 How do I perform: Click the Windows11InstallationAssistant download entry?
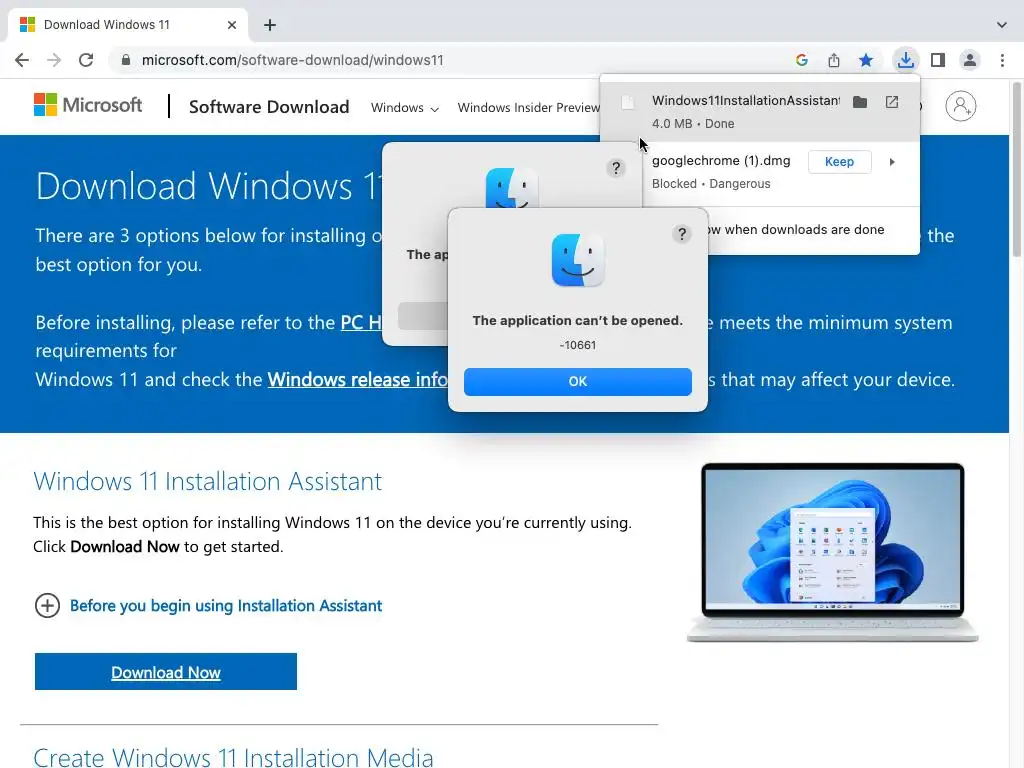pyautogui.click(x=760, y=111)
